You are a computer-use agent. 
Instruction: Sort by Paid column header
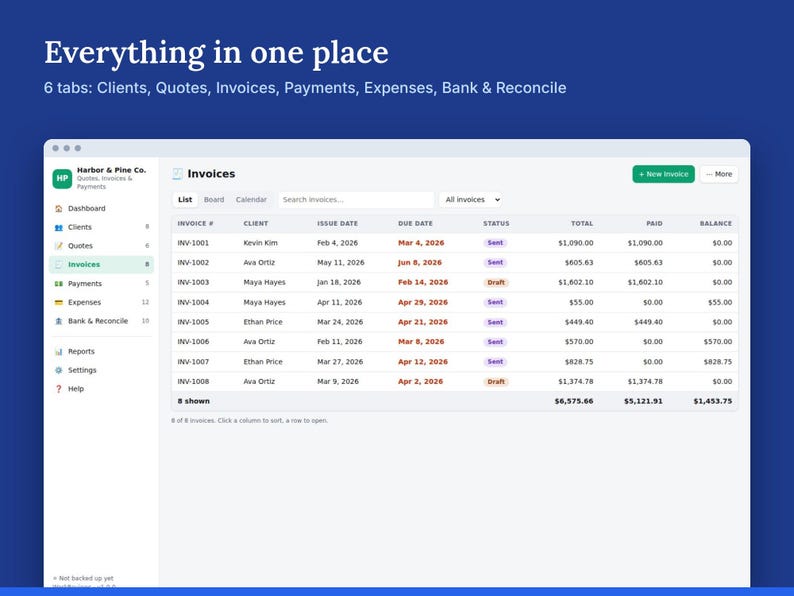pyautogui.click(x=654, y=223)
